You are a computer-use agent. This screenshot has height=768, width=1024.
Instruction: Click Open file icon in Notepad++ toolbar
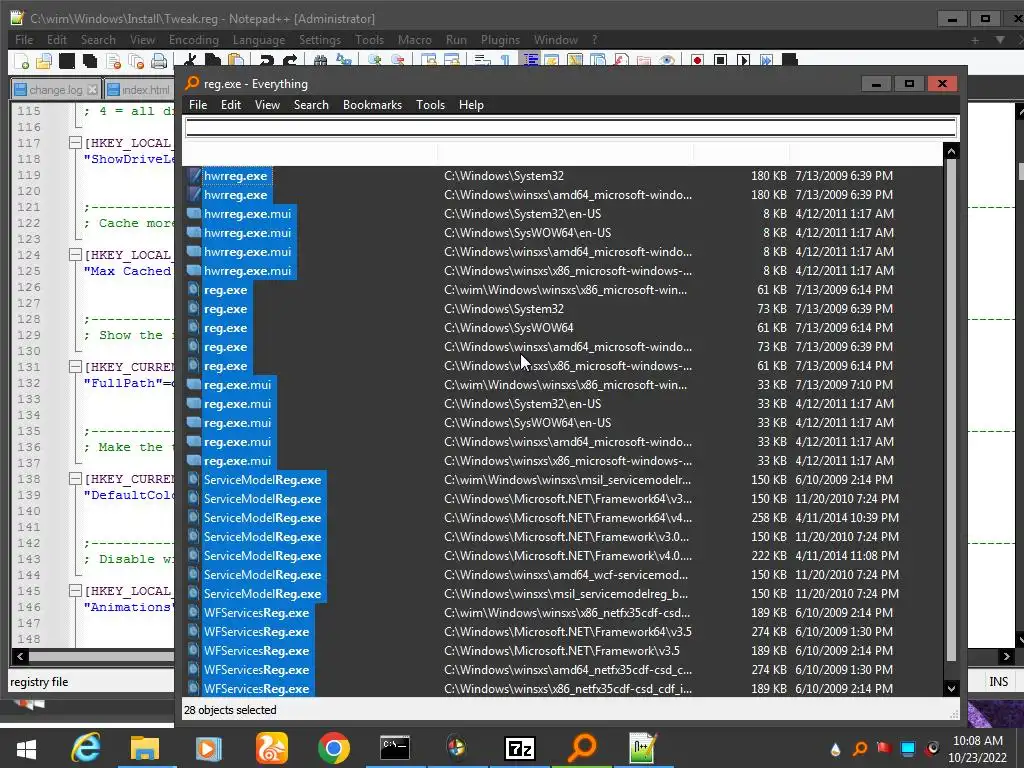tap(44, 61)
